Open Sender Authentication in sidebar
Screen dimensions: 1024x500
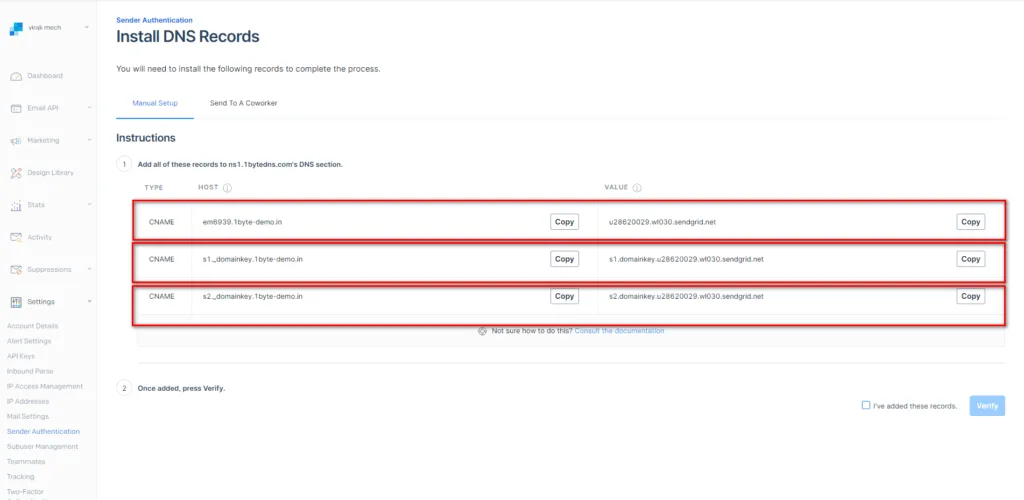pos(43,431)
